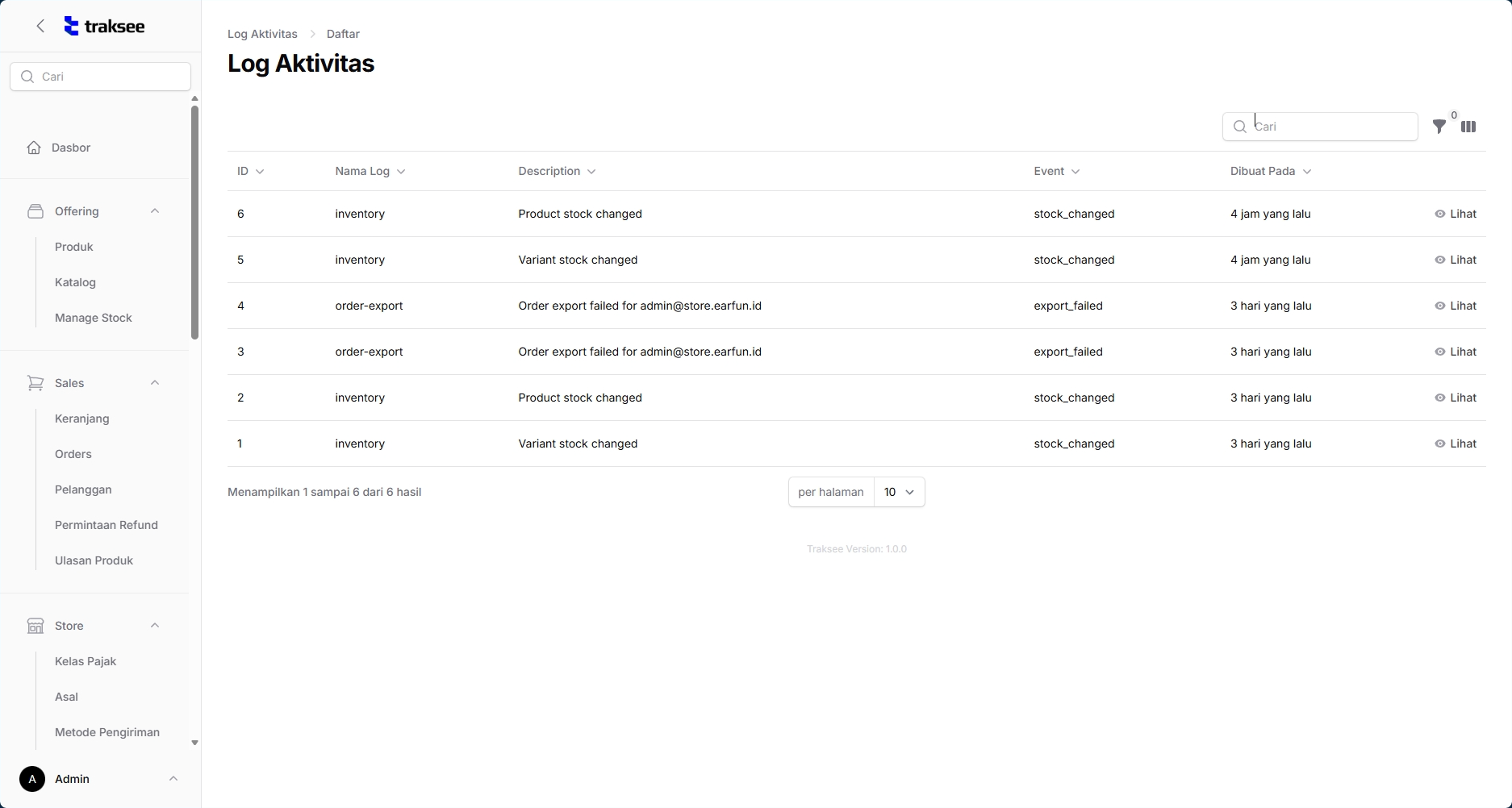The width and height of the screenshot is (1512, 808).
Task: Open the table filter funnel icon
Action: pyautogui.click(x=1439, y=127)
